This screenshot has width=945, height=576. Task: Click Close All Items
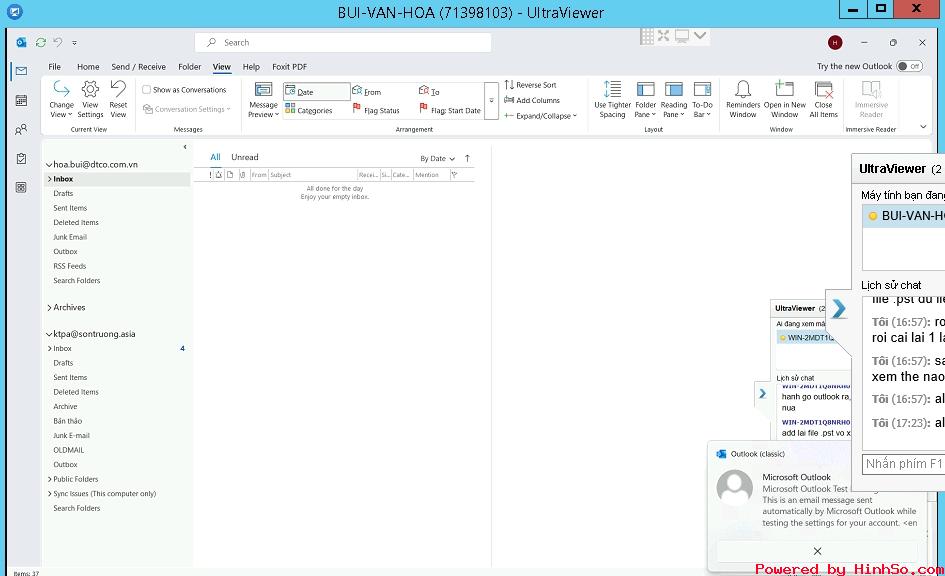[823, 99]
